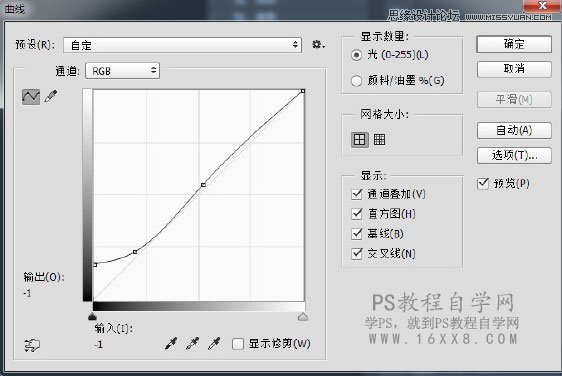This screenshot has height=376, width=562.
Task: Select the 光 (0-255) radio option
Action: [x=356, y=55]
